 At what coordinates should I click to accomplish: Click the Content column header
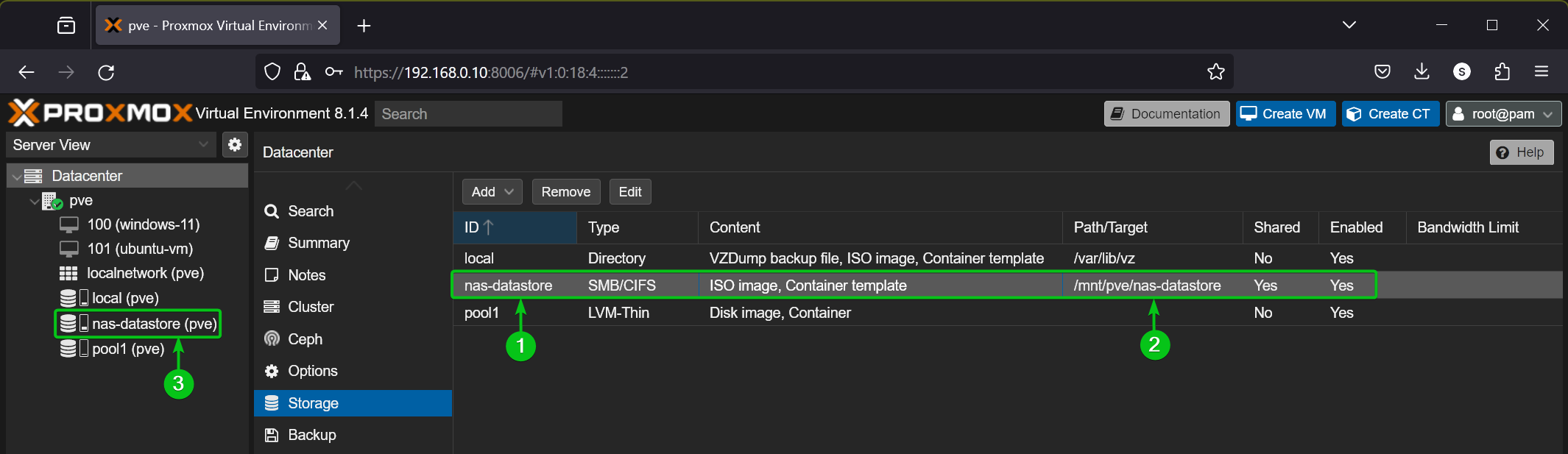tap(880, 227)
